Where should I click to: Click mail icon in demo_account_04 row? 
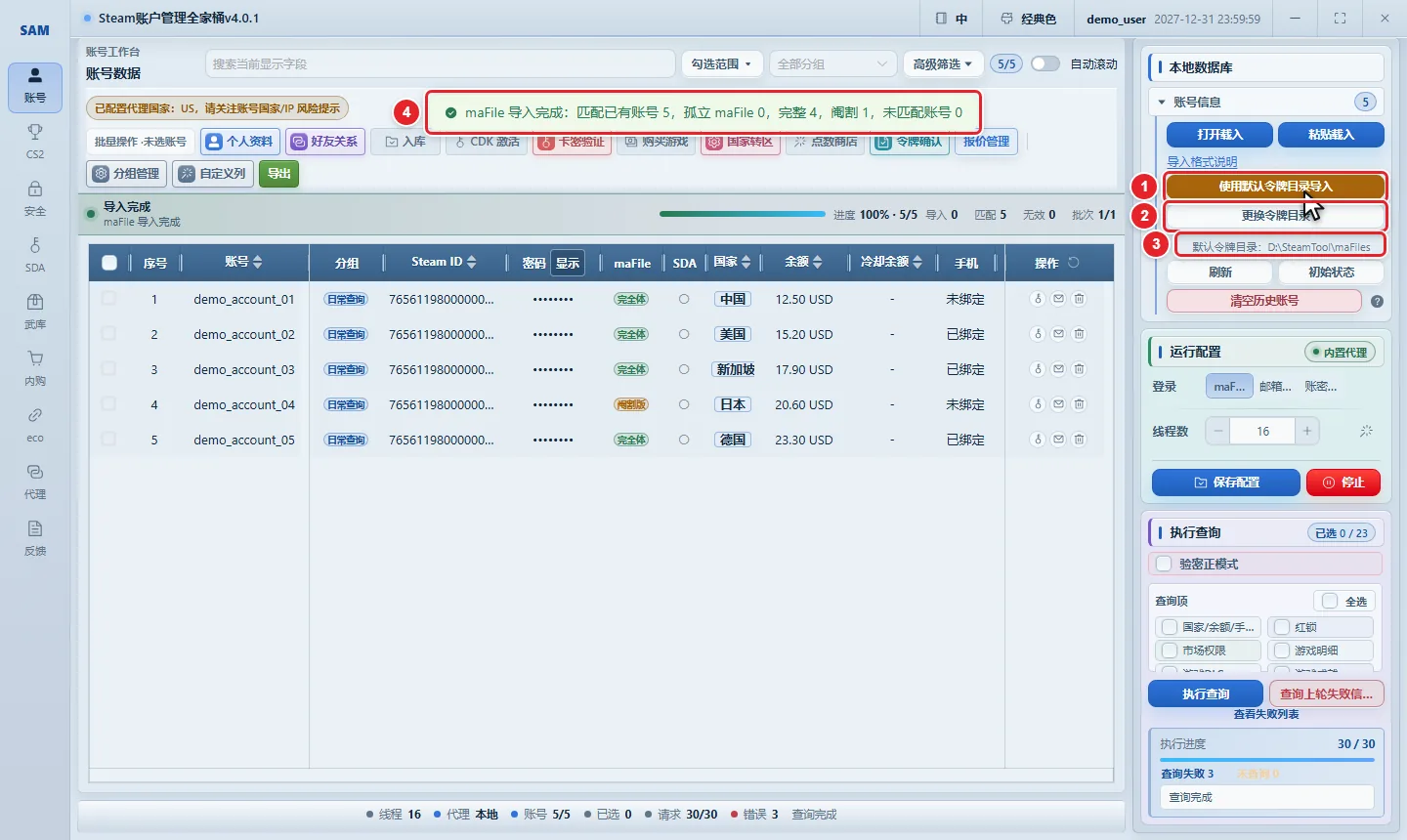pos(1058,404)
